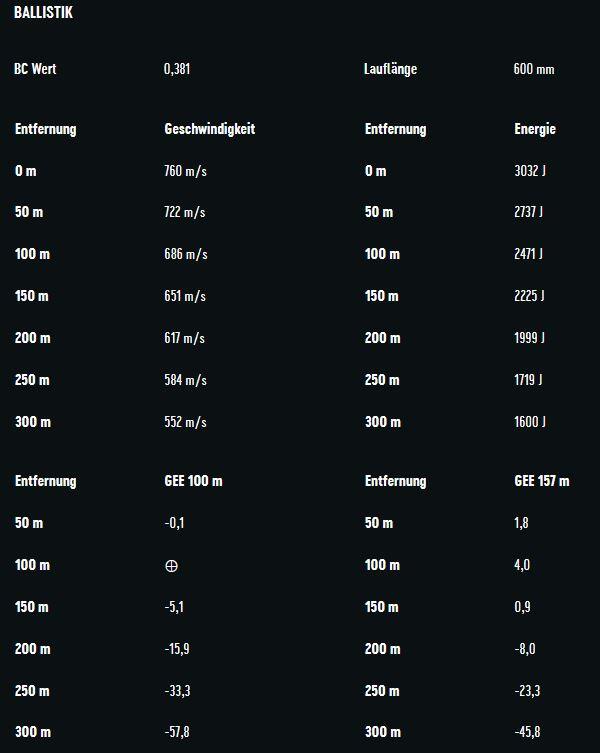Click the BALLISTIK section heading
The width and height of the screenshot is (600, 753).
point(43,13)
